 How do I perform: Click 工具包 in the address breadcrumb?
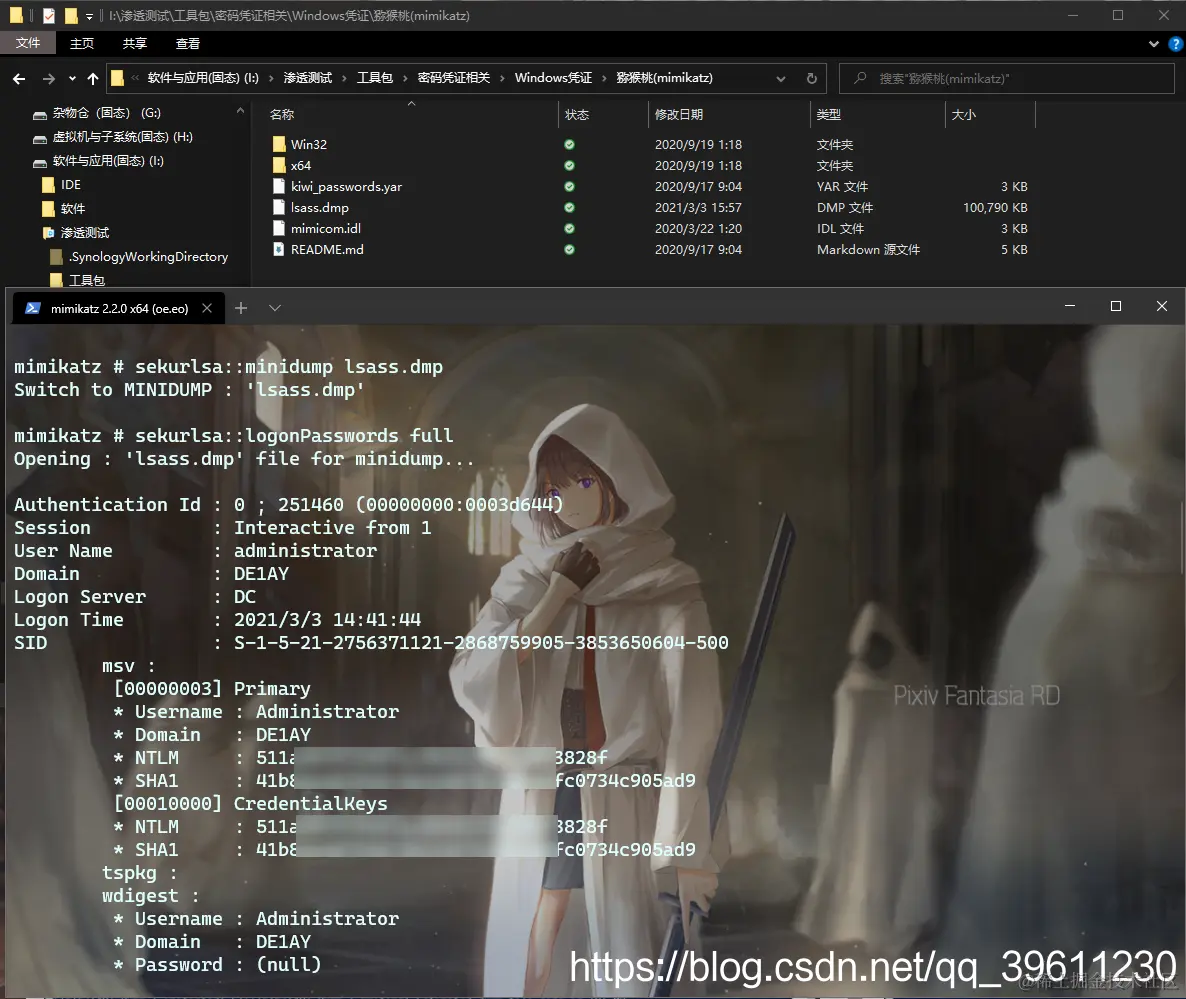click(374, 78)
